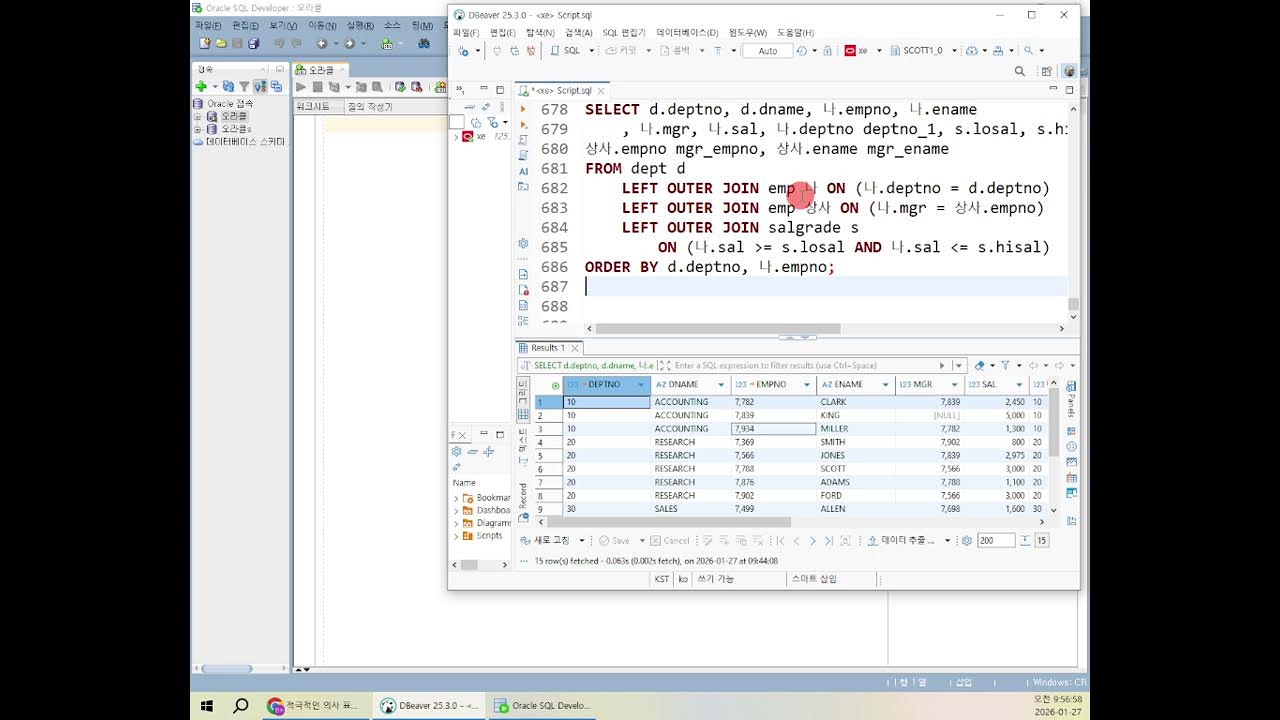Screen dimensions: 1280x720
Task: Click the Connect plug icon in DBeaver toolbar
Action: (497, 50)
